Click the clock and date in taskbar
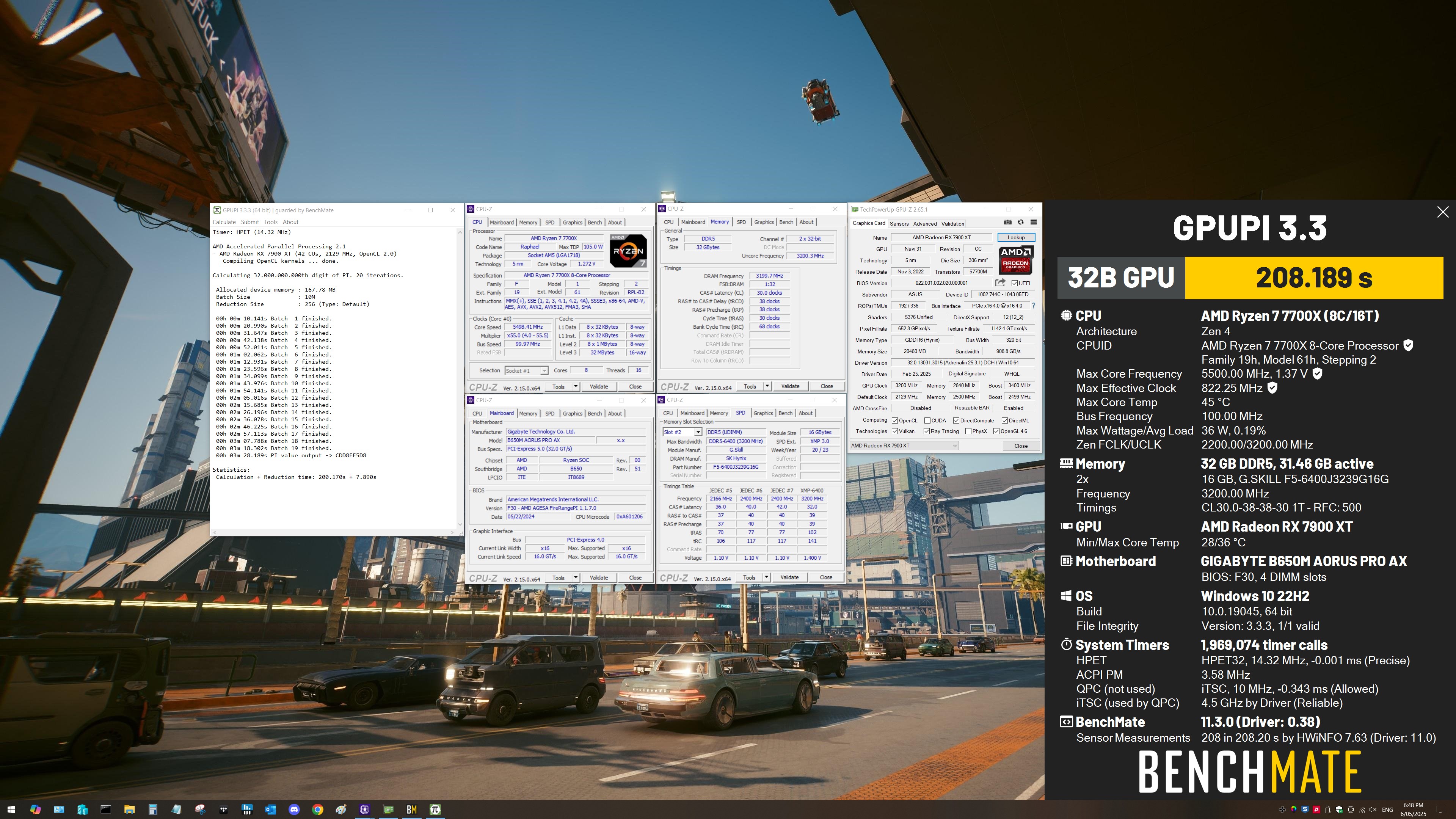Viewport: 1456px width, 819px height. pyautogui.click(x=1413, y=810)
